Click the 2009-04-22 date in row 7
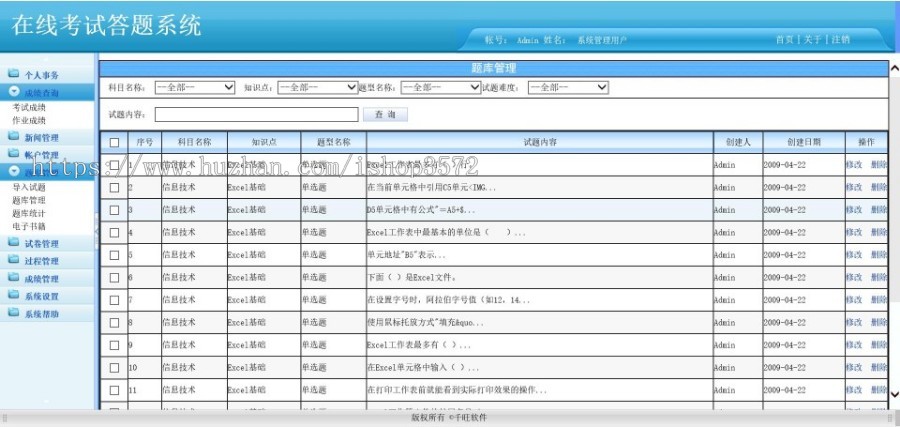Image resolution: width=900 pixels, height=427 pixels. coord(785,300)
